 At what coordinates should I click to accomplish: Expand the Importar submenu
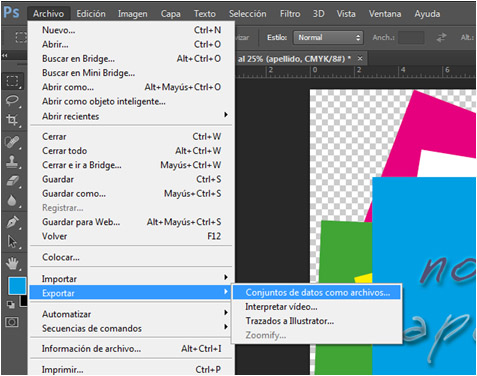coord(131,279)
